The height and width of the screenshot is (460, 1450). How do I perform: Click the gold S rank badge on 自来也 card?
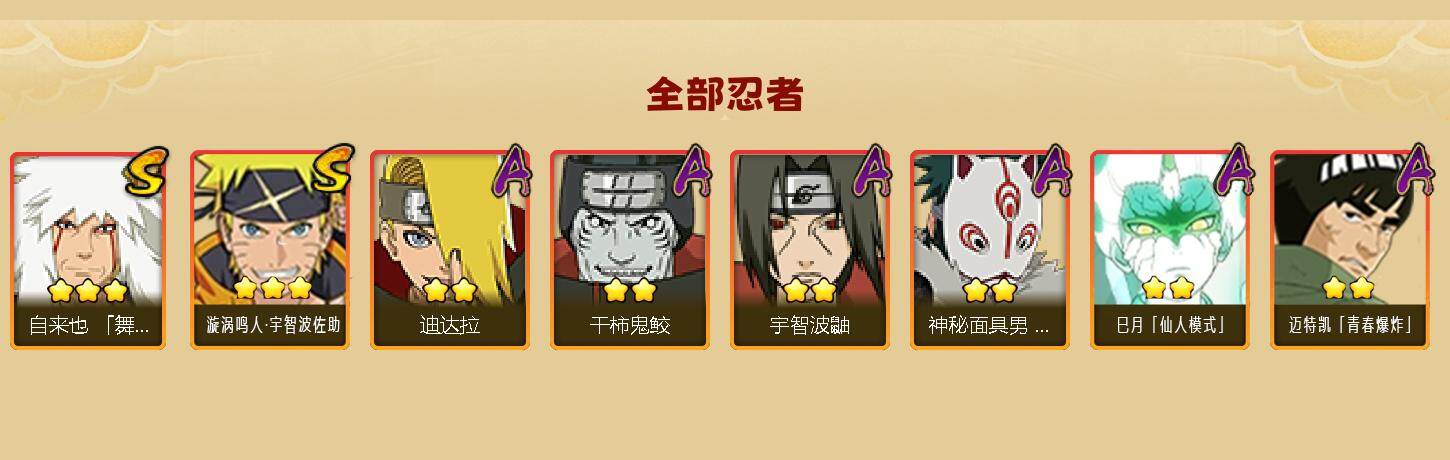[x=145, y=170]
